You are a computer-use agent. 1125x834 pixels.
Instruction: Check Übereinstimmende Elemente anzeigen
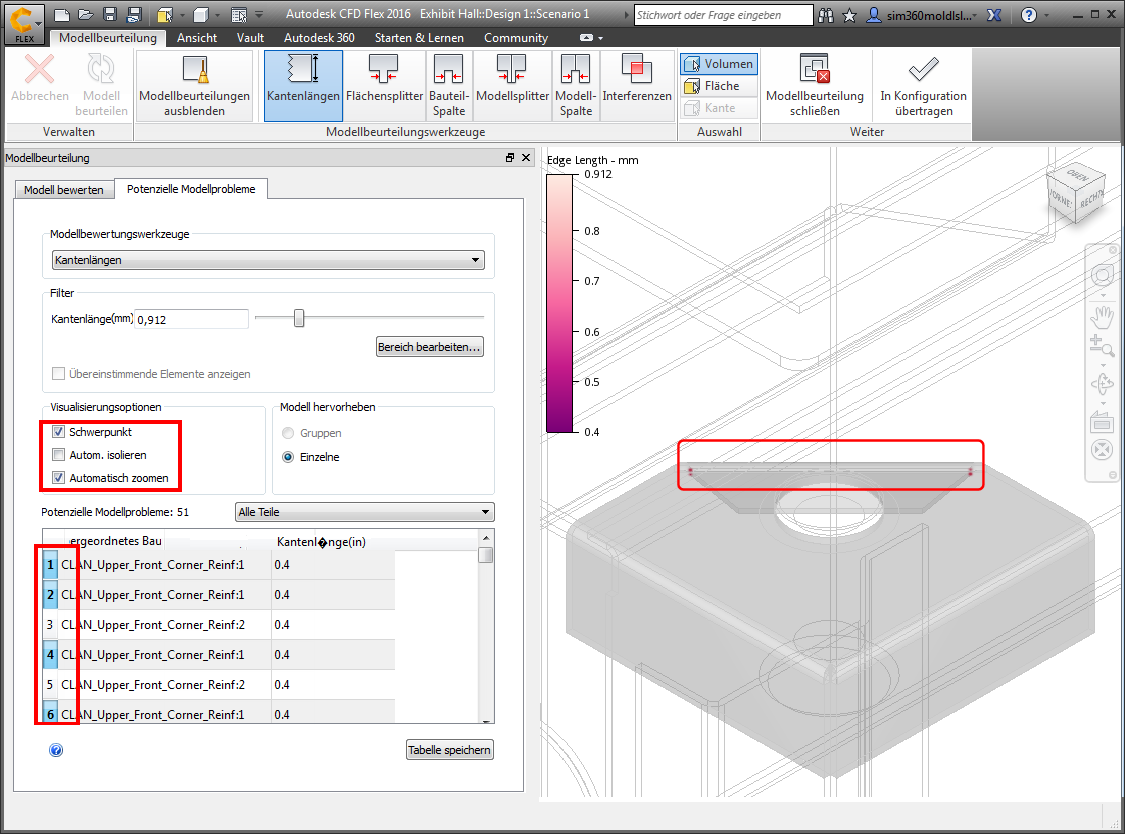59,373
